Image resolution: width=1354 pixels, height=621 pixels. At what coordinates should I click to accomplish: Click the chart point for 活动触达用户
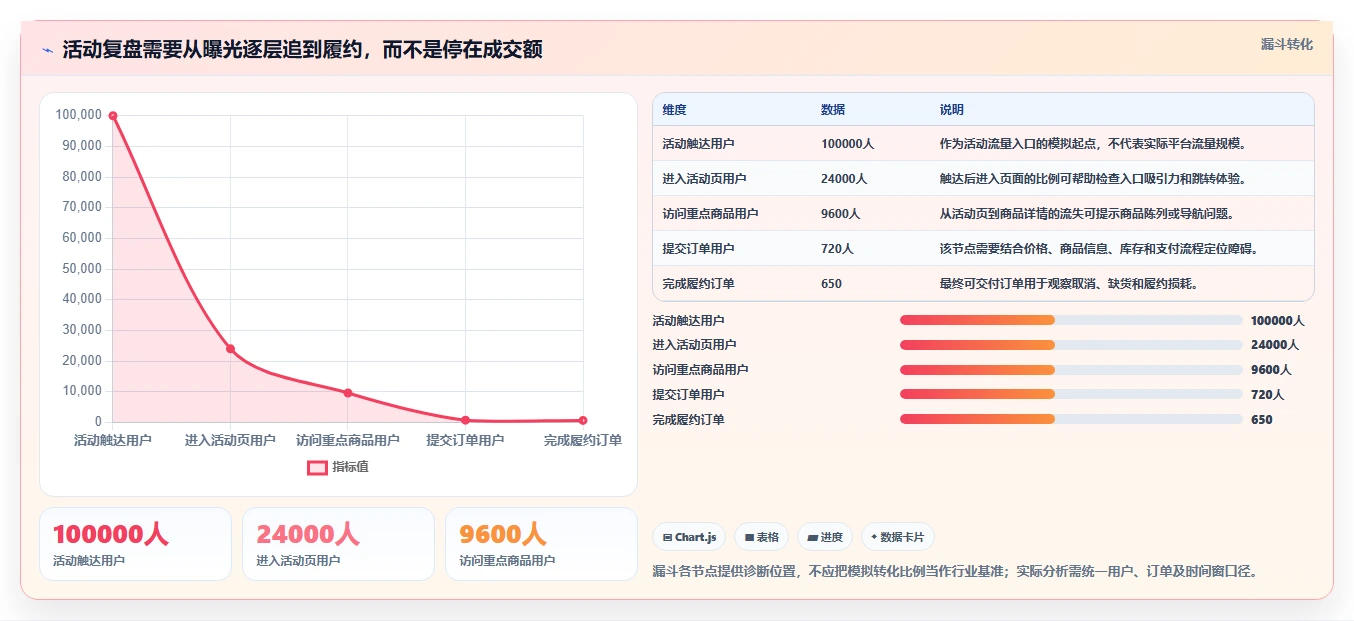tap(113, 116)
